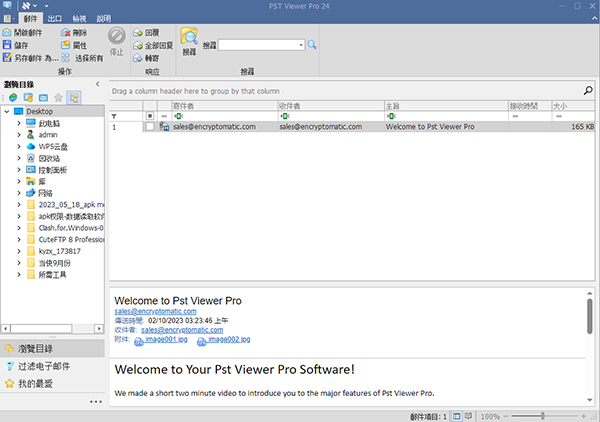Switch to the 出口 ribbon tab
This screenshot has width=600, height=422.
click(x=54, y=18)
